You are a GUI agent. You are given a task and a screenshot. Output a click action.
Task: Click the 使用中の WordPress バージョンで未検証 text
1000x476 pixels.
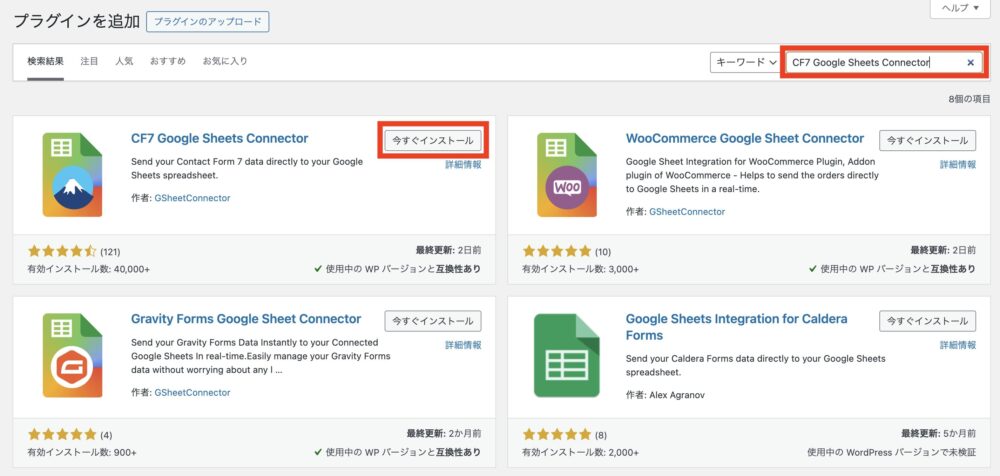(x=892, y=452)
